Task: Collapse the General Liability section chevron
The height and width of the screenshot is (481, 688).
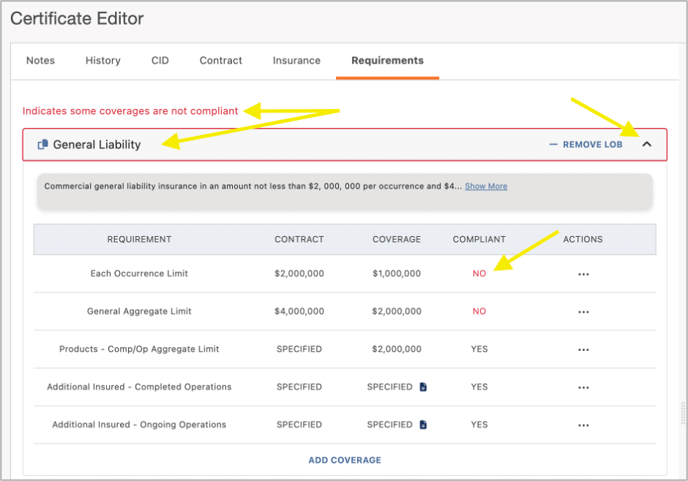Action: click(x=647, y=144)
